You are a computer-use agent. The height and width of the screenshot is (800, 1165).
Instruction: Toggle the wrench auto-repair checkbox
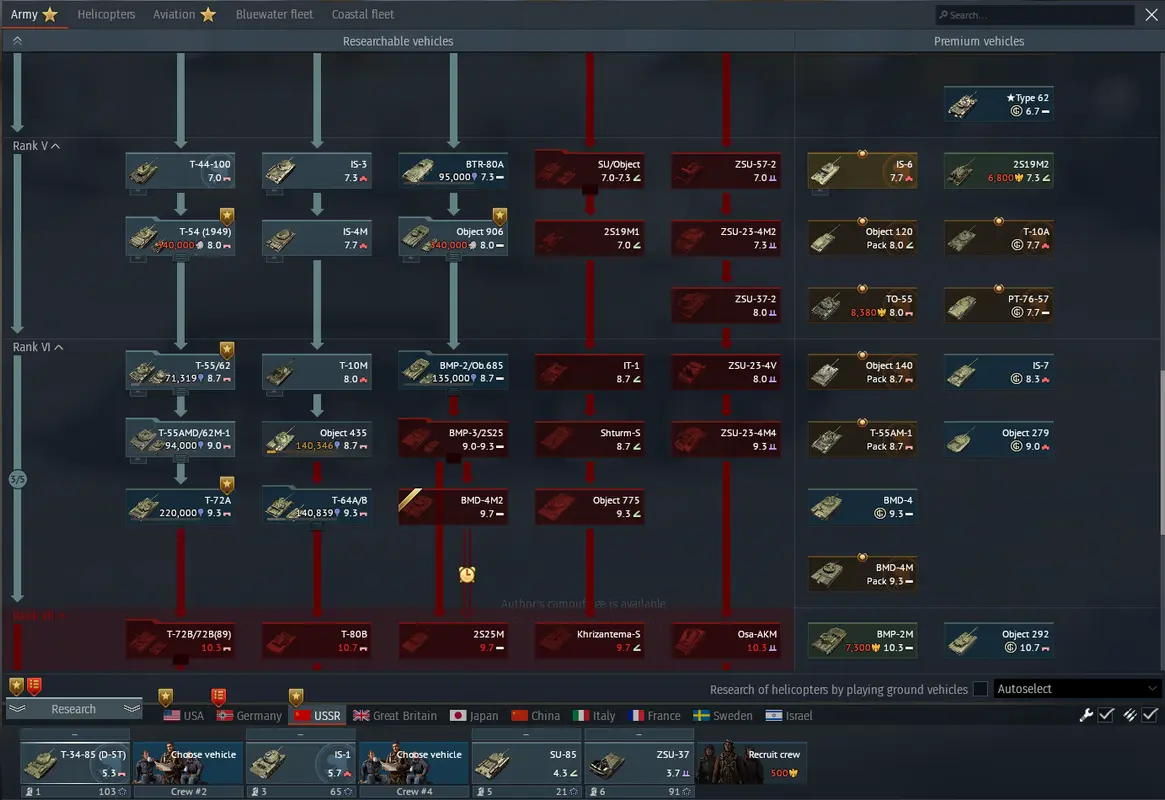click(x=1106, y=715)
